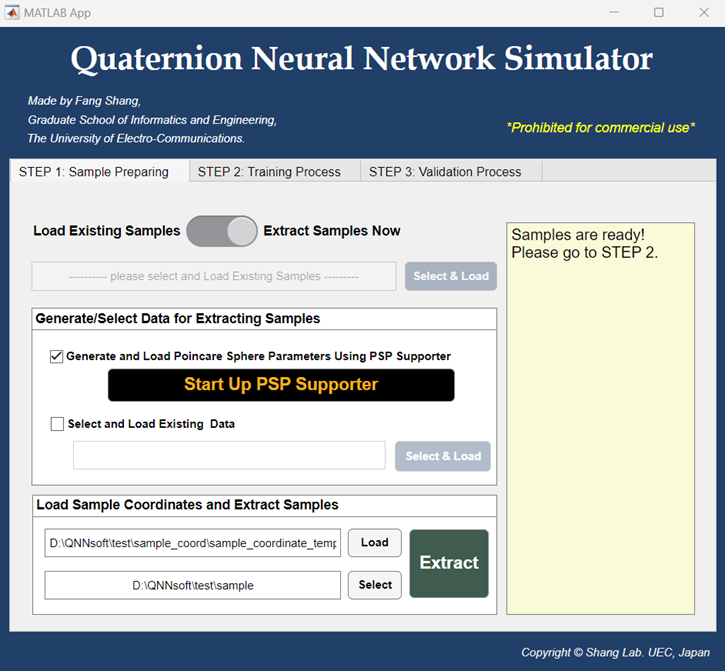Click Load button for sample coordinates
Viewport: 725px width, 671px height.
point(375,542)
